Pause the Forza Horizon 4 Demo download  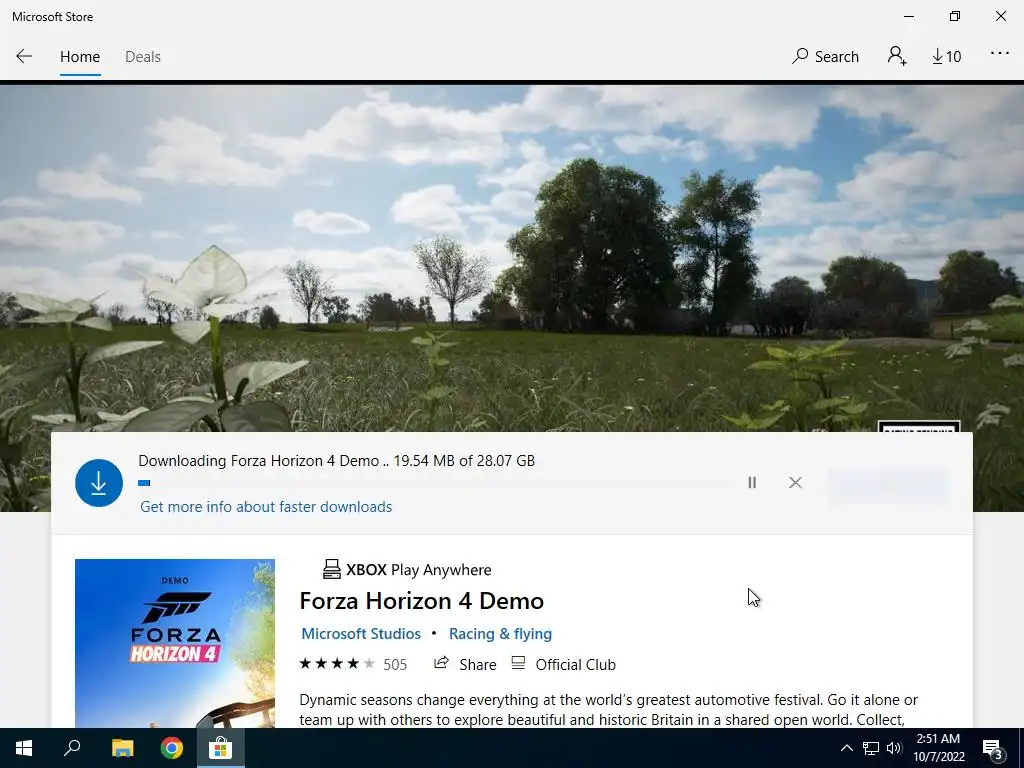coord(752,483)
